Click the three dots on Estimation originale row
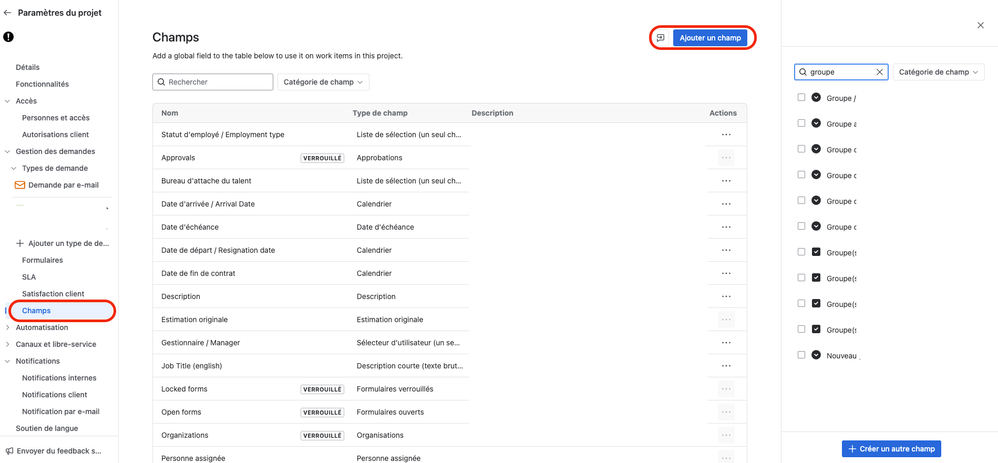The height and width of the screenshot is (463, 998). [726, 319]
